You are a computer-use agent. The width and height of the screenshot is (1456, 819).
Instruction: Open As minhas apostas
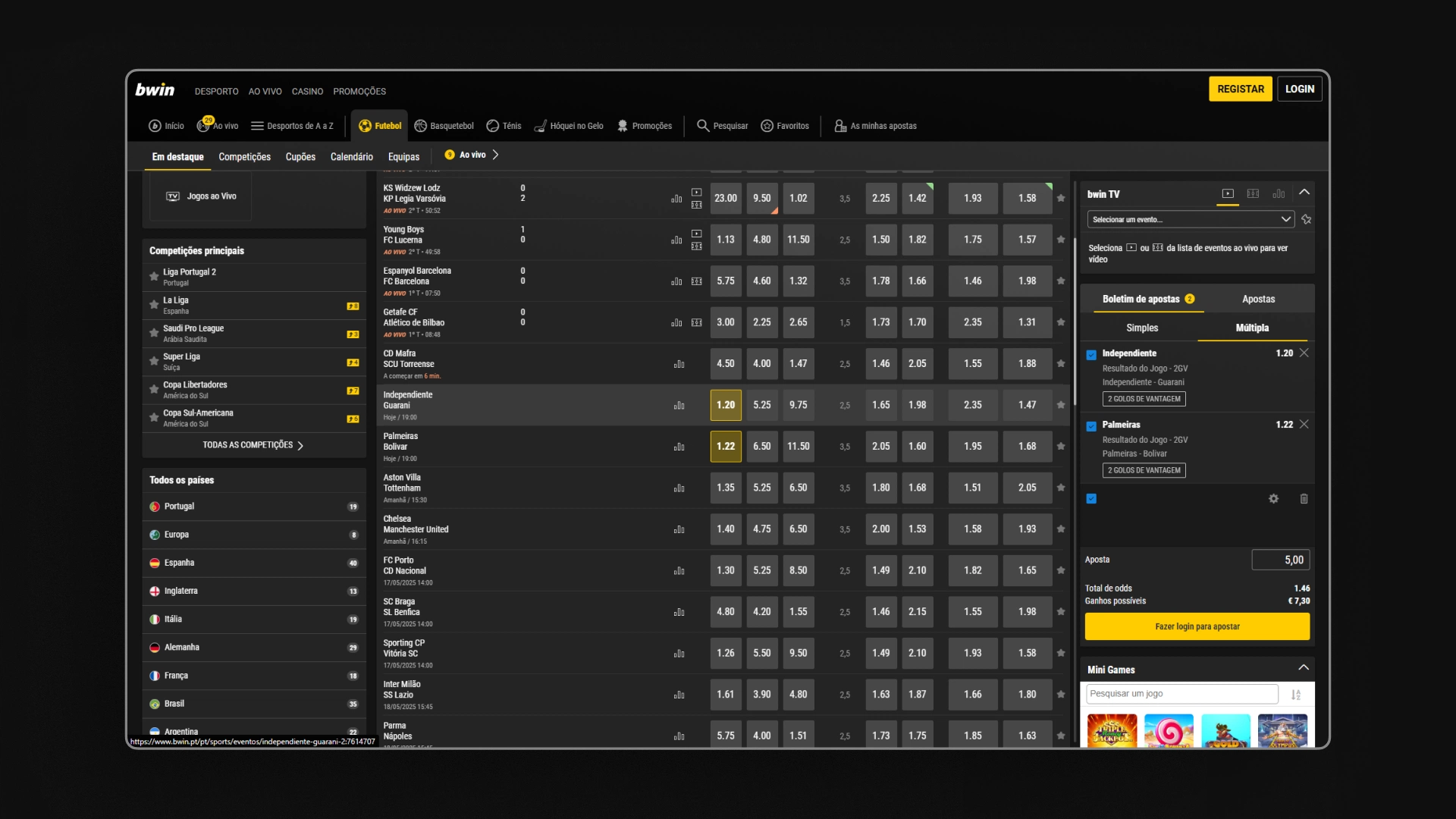[875, 126]
